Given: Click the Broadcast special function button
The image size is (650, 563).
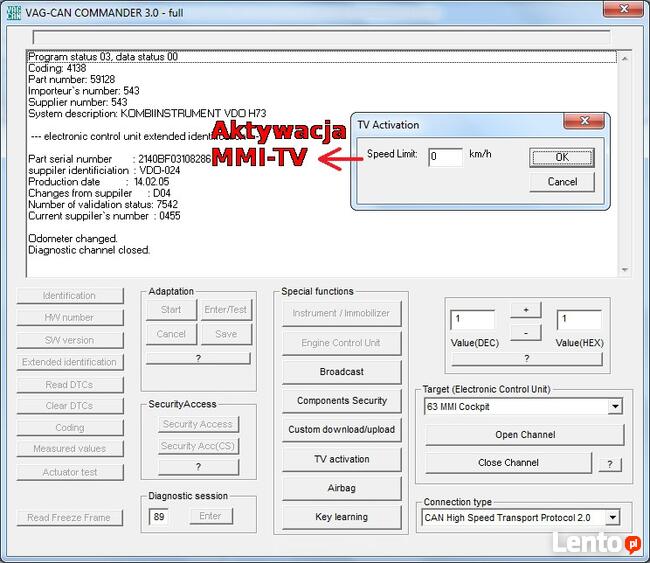Looking at the screenshot, I should [x=341, y=372].
